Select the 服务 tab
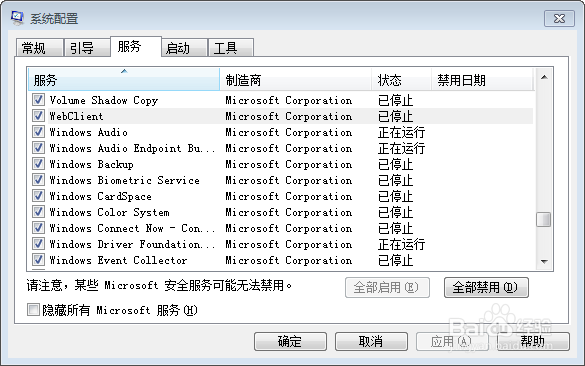This screenshot has height=366, width=585. click(x=136, y=46)
